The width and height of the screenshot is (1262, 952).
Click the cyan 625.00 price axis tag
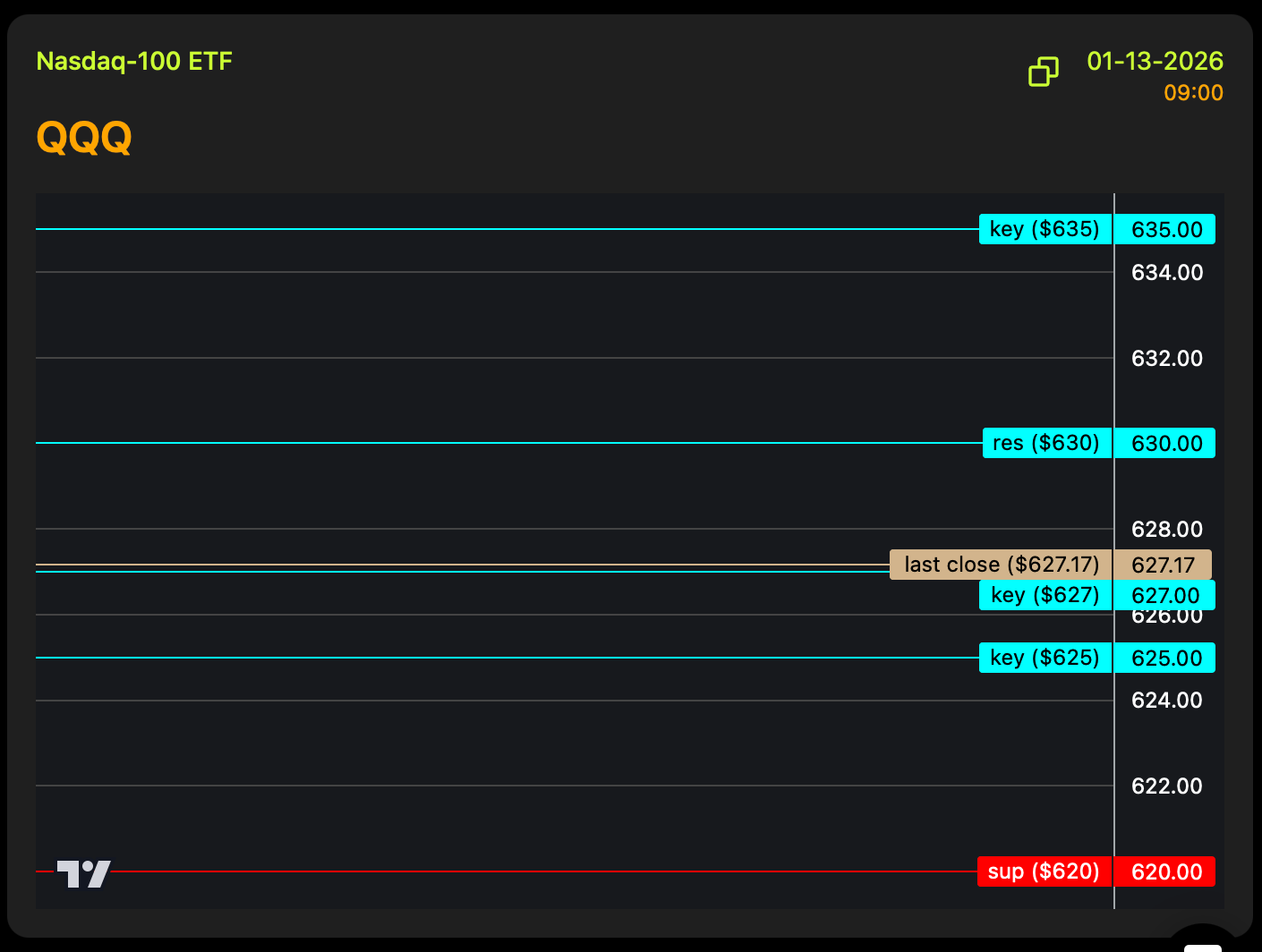(1165, 659)
